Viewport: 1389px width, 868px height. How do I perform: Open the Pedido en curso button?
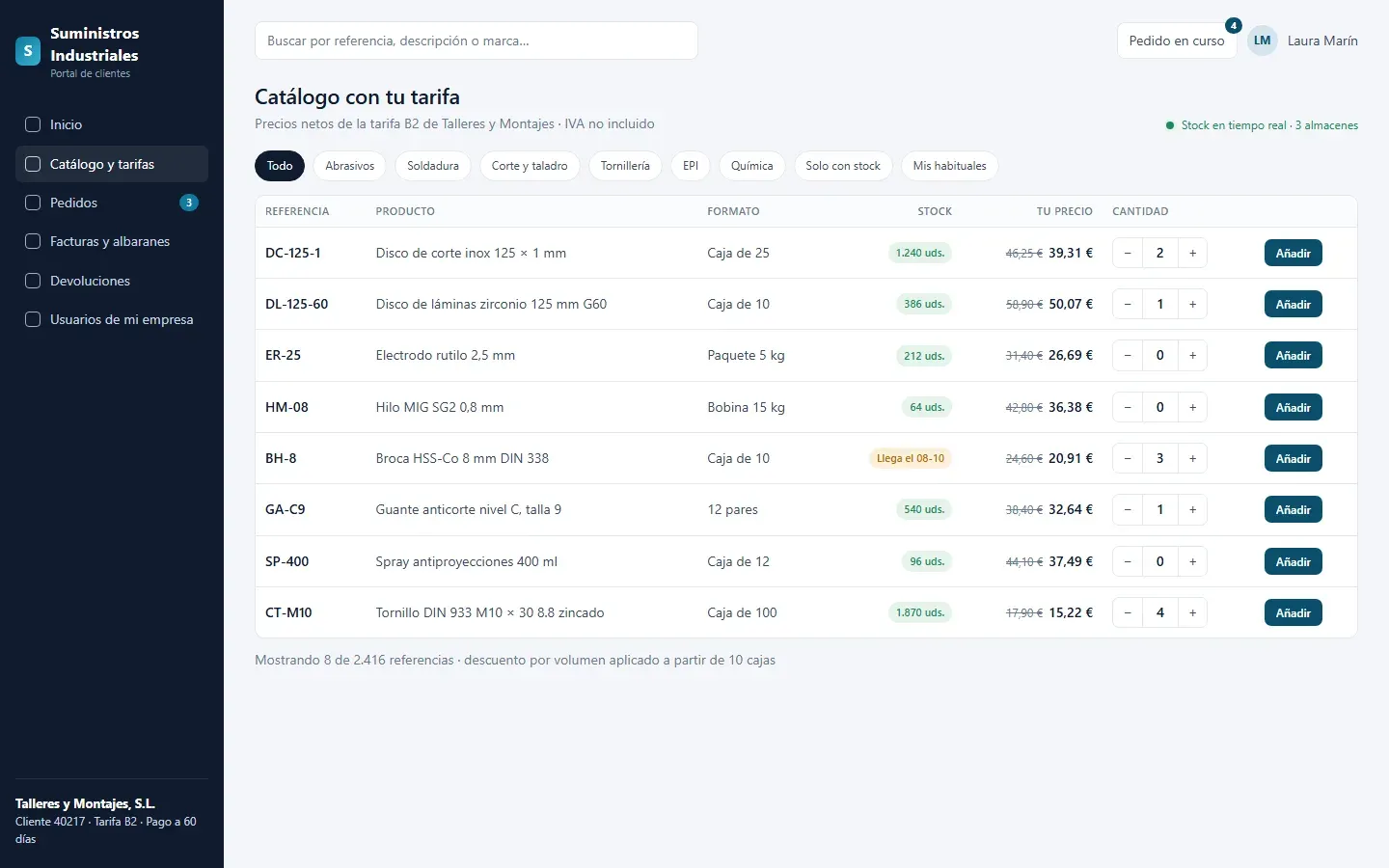tap(1177, 41)
